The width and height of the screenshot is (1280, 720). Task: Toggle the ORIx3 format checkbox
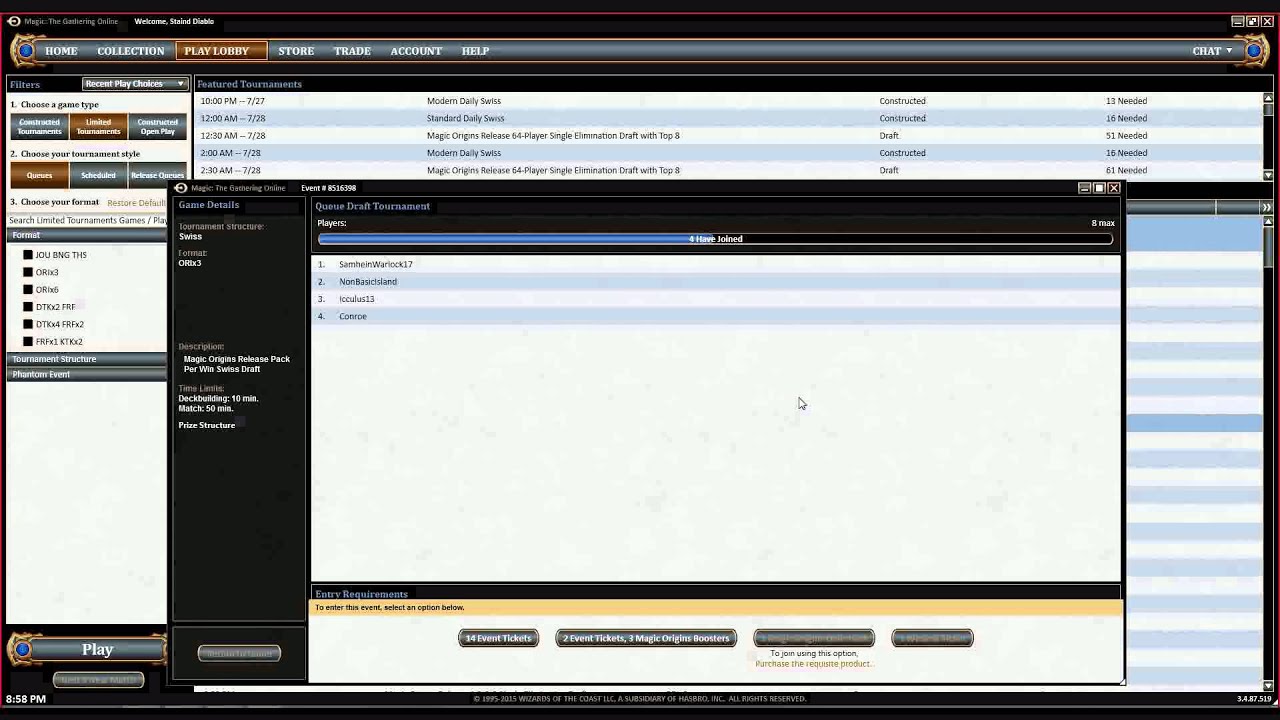tap(28, 272)
